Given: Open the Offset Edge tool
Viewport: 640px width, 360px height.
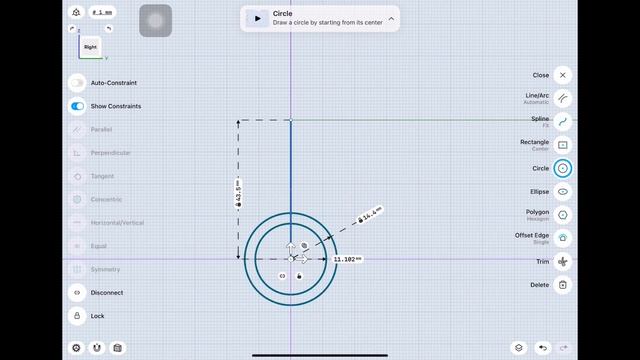Looking at the screenshot, I should click(562, 238).
